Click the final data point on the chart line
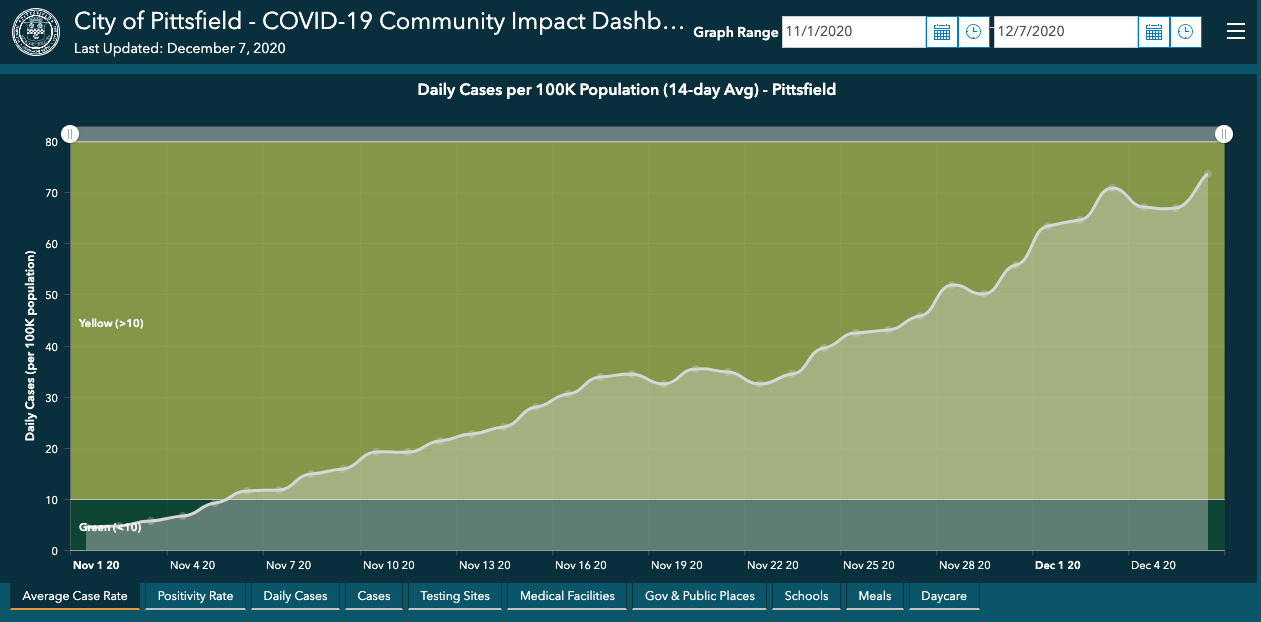Viewport: 1261px width, 622px height. (1207, 174)
